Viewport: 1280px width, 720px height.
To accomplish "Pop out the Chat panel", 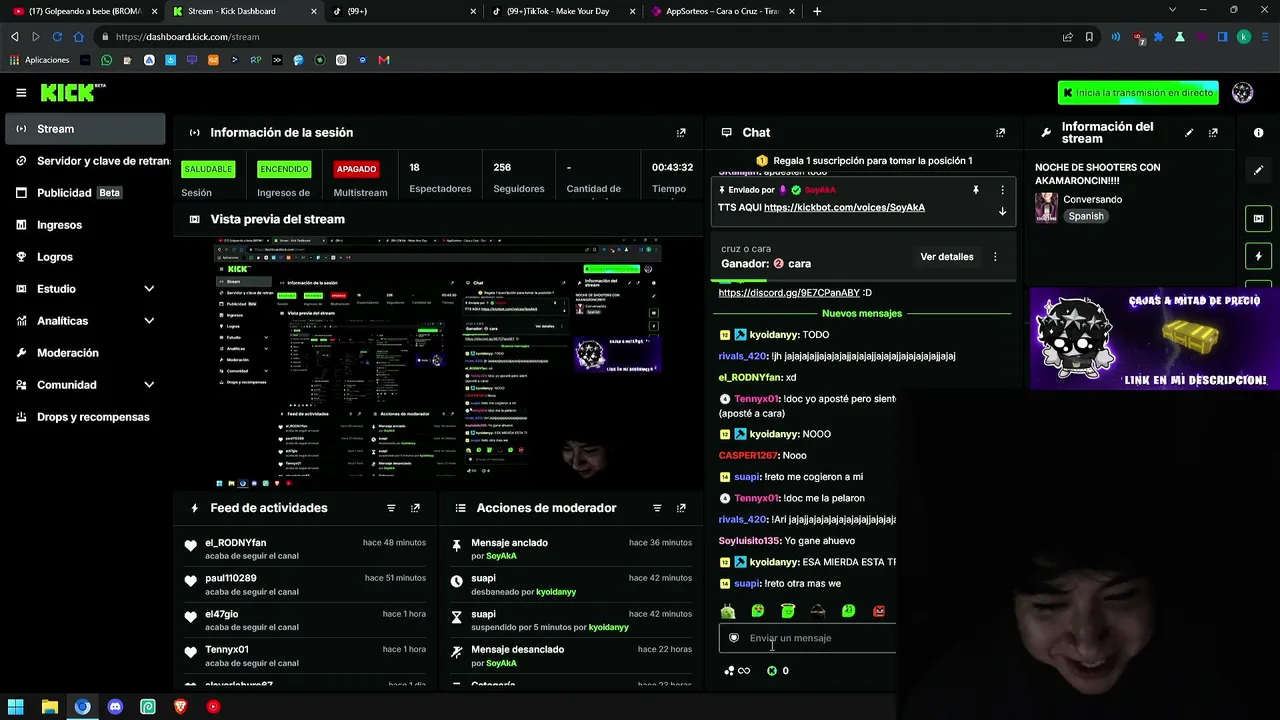I will [x=1000, y=132].
